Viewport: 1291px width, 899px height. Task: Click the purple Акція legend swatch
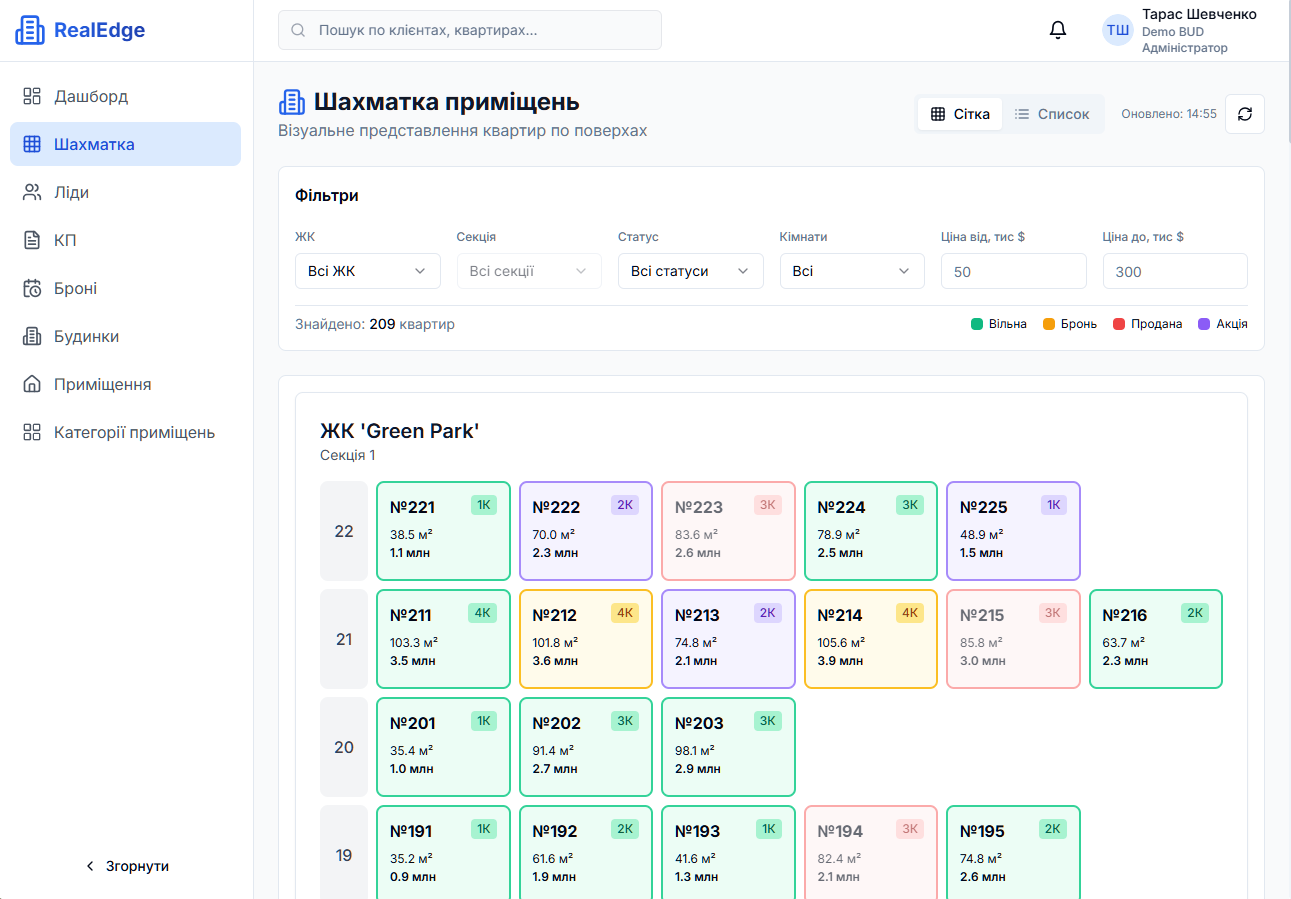(1204, 324)
